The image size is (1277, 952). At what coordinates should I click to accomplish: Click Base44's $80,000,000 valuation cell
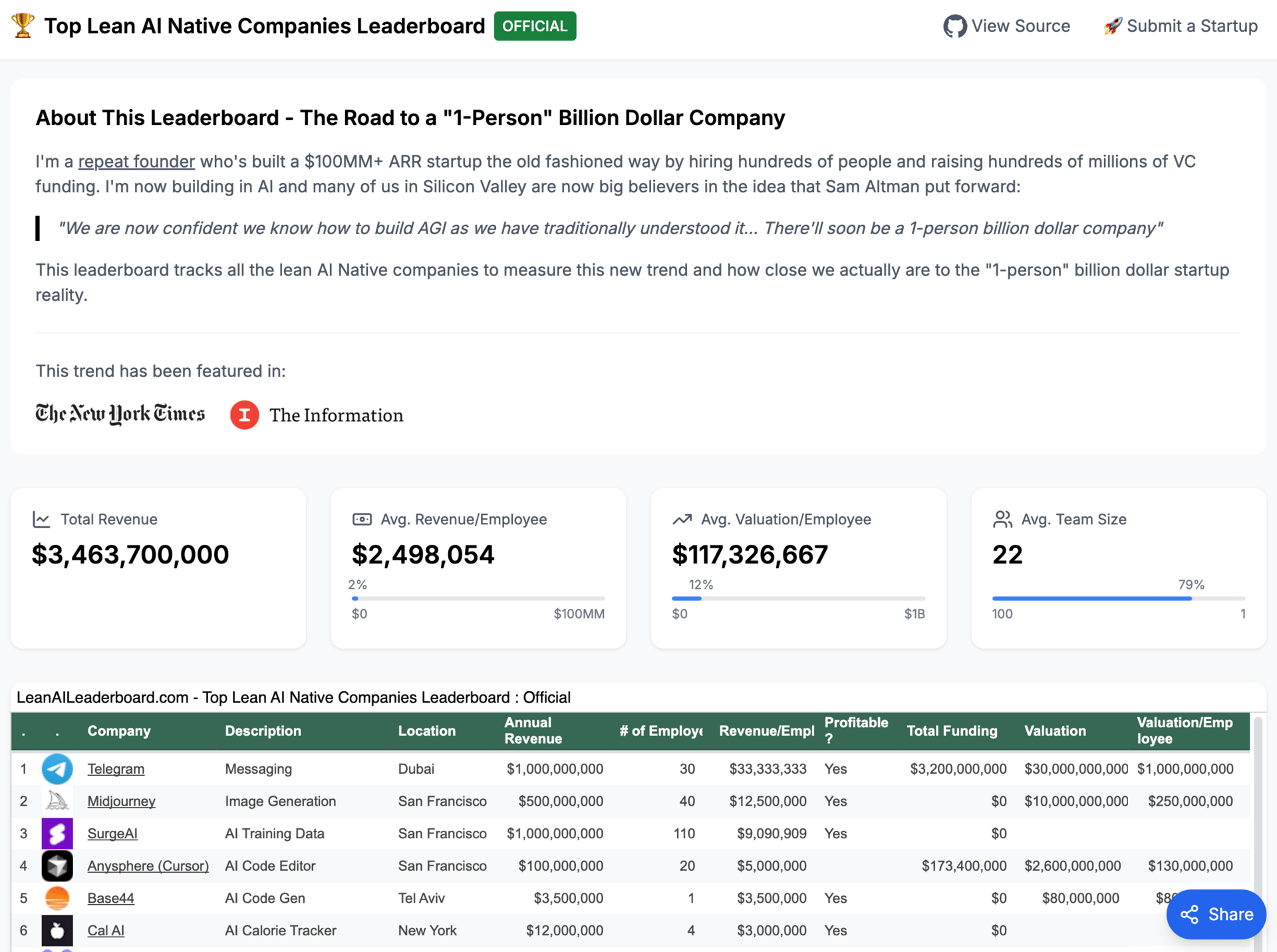point(1080,898)
